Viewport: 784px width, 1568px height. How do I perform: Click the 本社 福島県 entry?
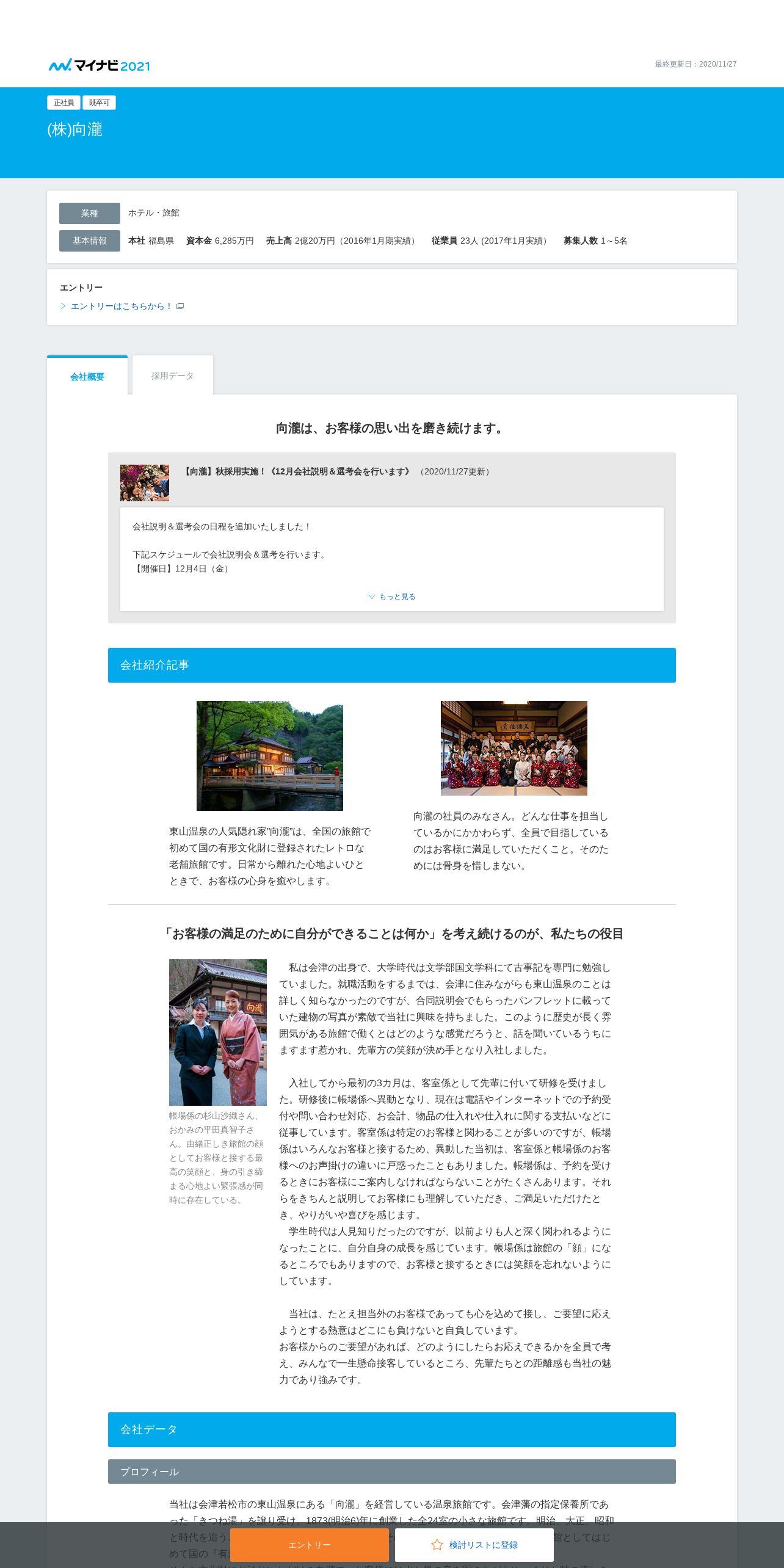coord(151,241)
